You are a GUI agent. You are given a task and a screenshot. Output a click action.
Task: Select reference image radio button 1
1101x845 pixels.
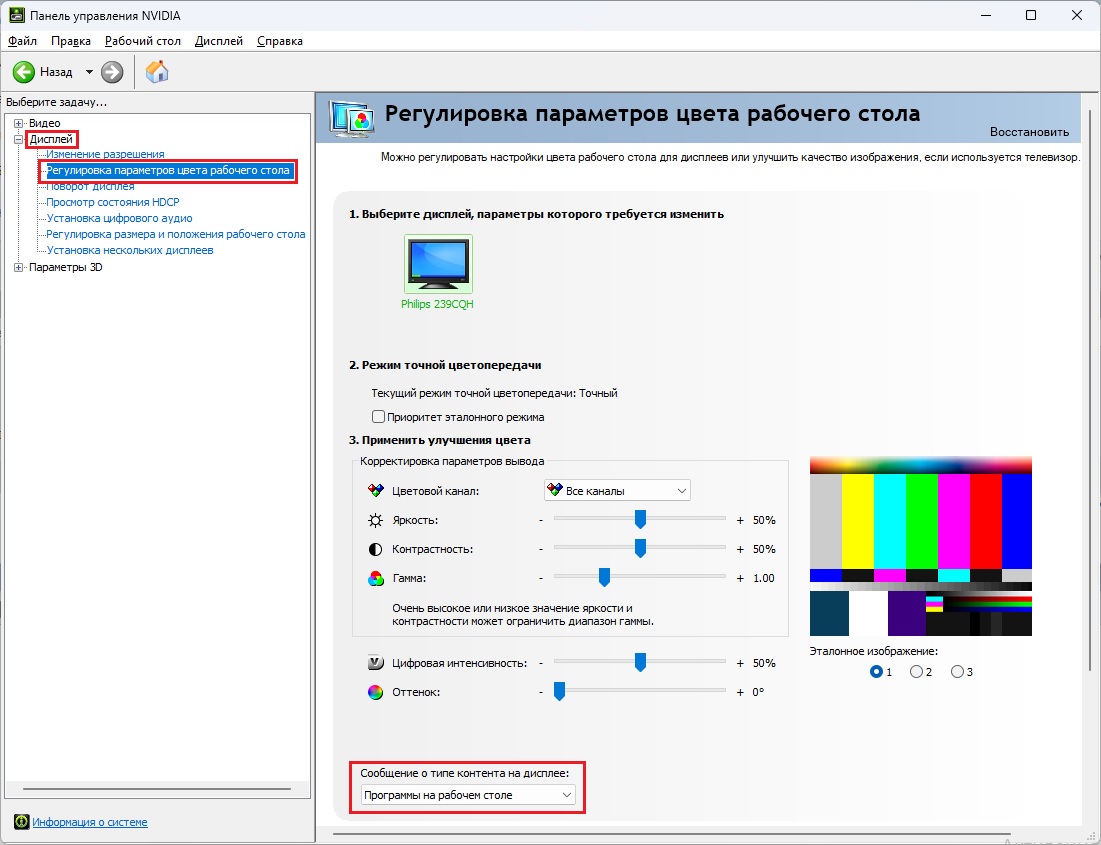click(876, 672)
